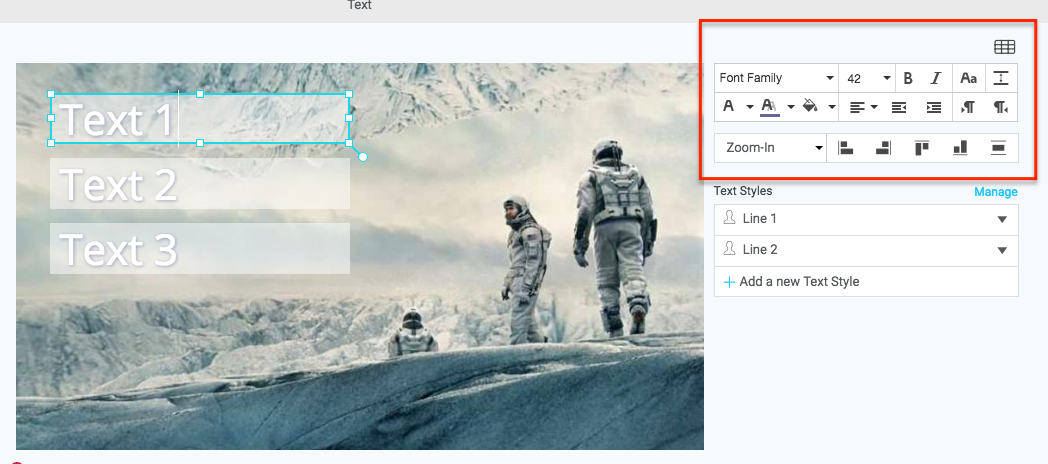Click inside the Text 1 box
The image size is (1048, 464).
click(x=200, y=118)
